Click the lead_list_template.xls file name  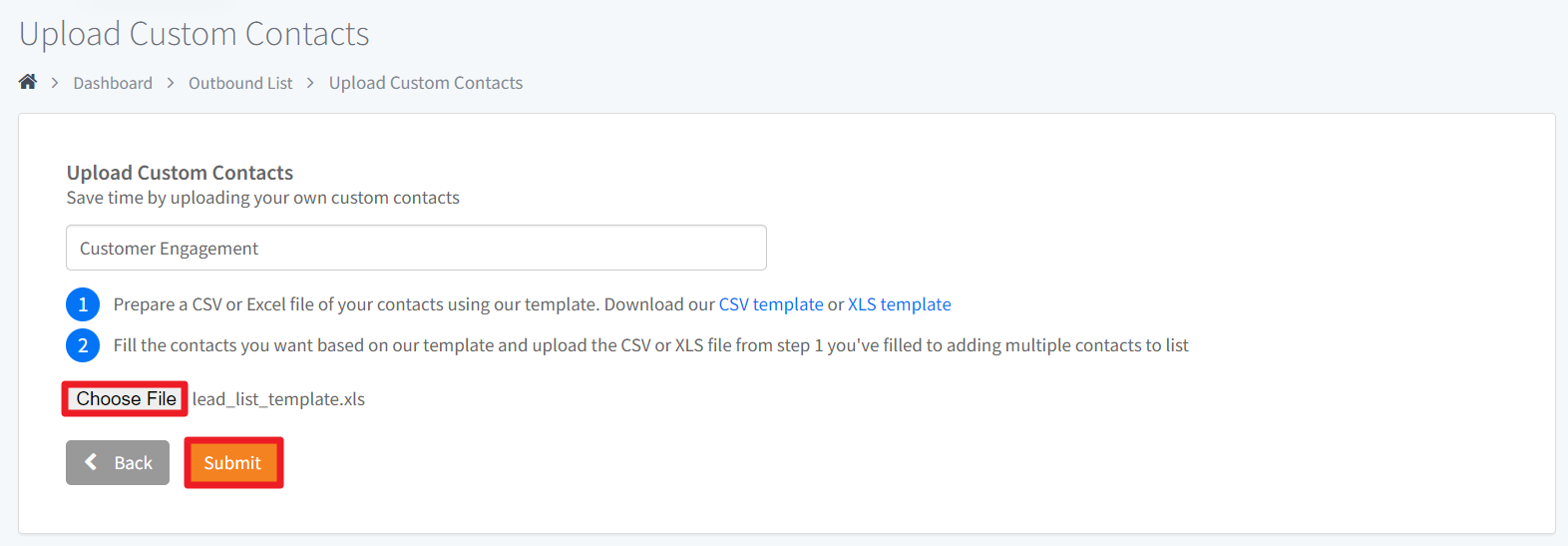coord(278,399)
